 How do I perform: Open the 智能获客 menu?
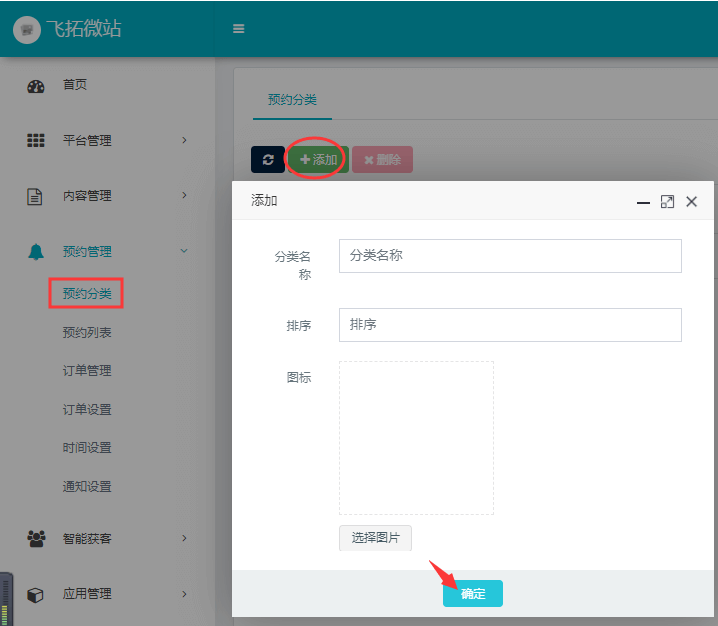87,539
